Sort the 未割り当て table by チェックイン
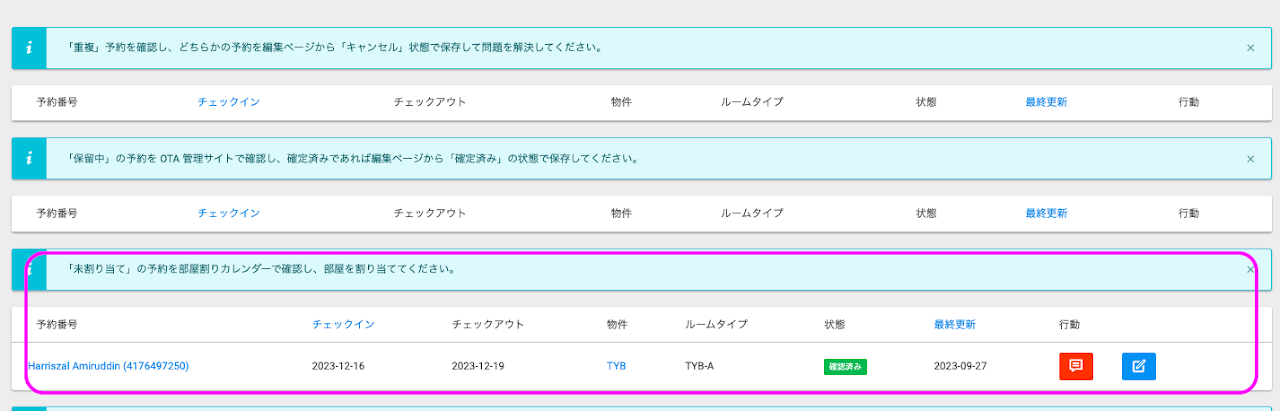Viewport: 1280px width, 411px height. (x=343, y=324)
